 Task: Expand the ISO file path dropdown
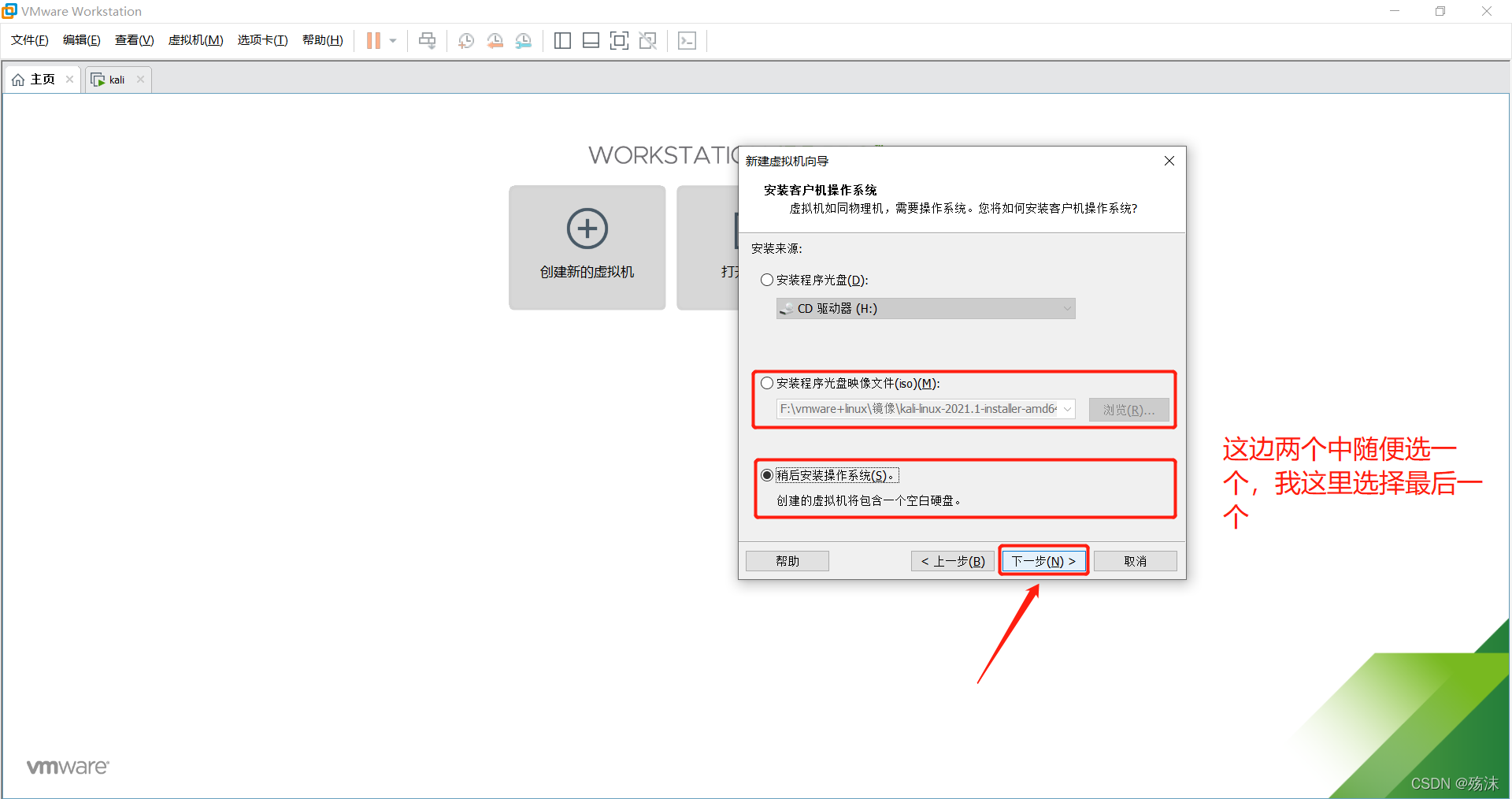point(1067,409)
